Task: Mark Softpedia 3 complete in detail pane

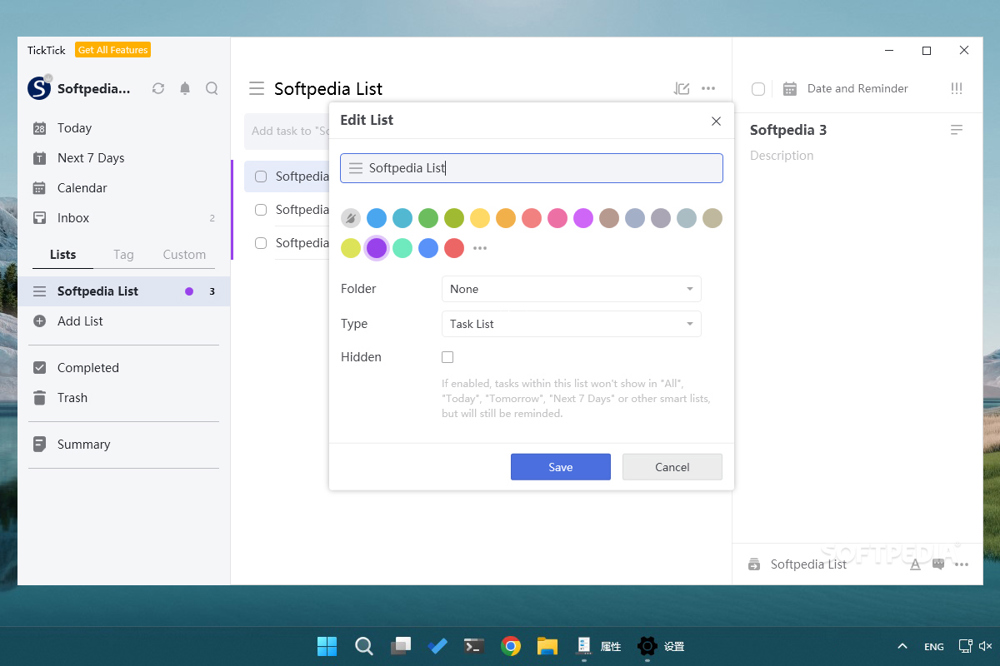Action: [758, 89]
